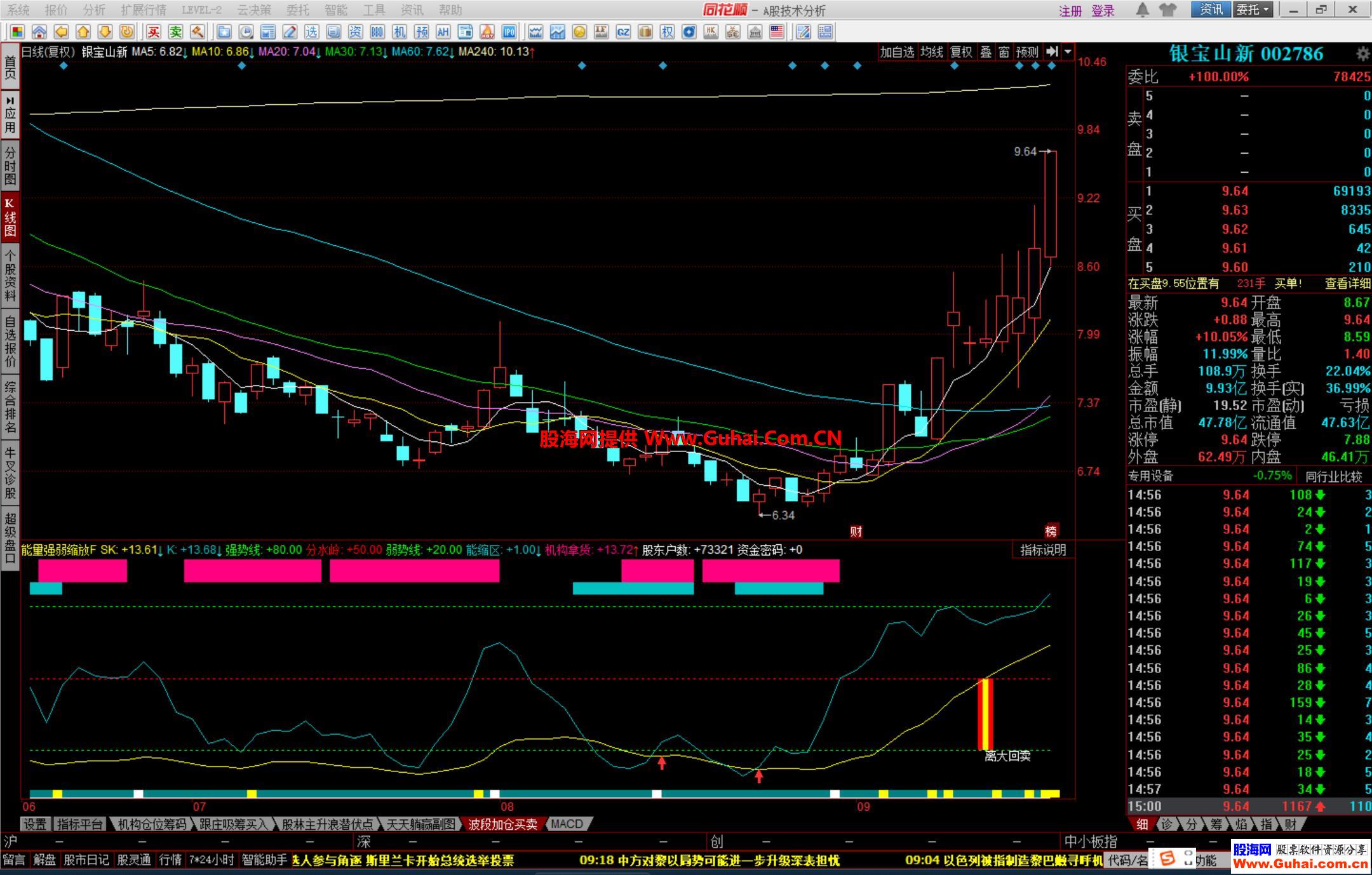Open the 帮助 menu
The height and width of the screenshot is (875, 1372).
(x=450, y=10)
